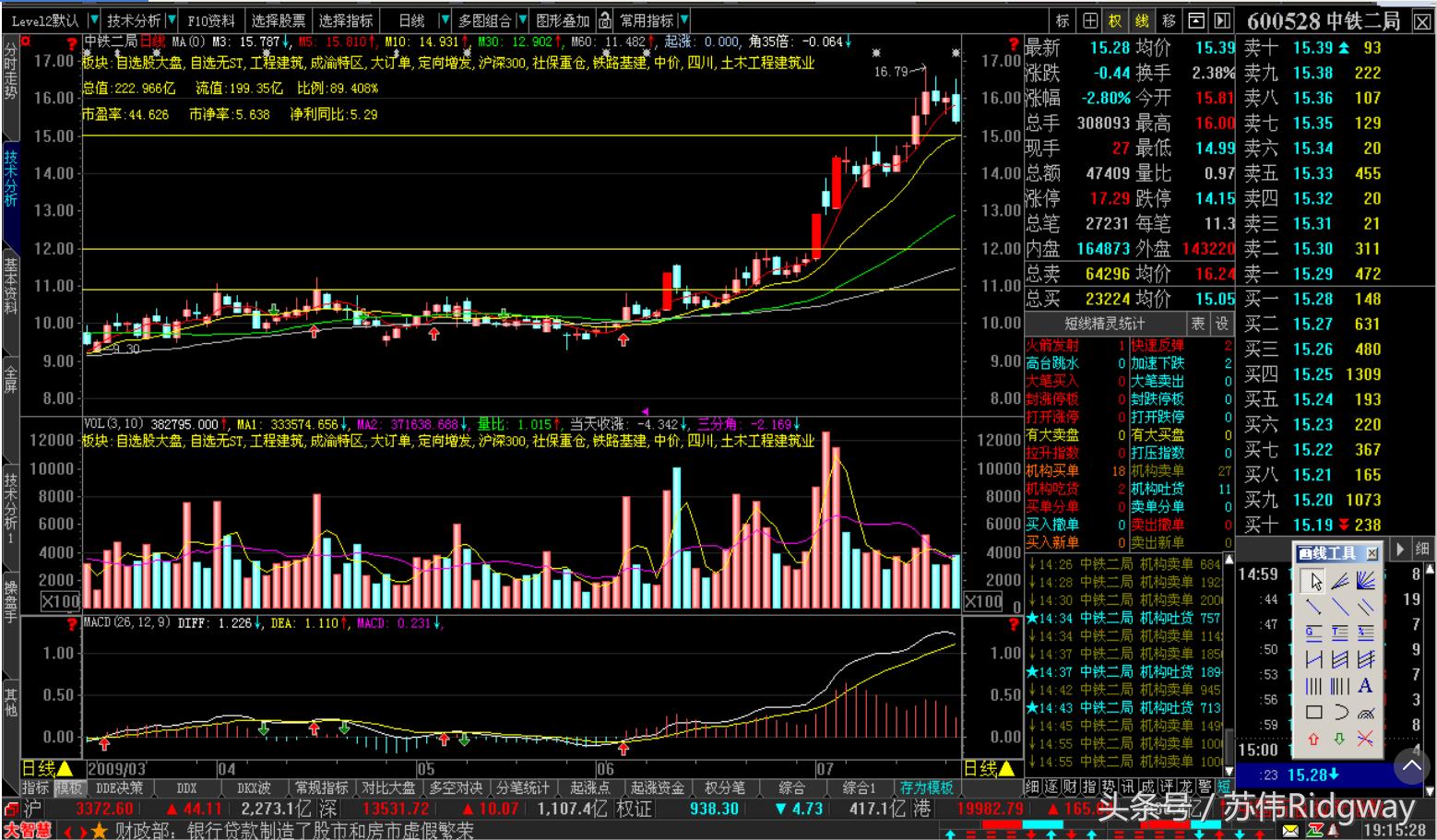
Task: Select the arc drawing tool
Action: (x=1340, y=713)
